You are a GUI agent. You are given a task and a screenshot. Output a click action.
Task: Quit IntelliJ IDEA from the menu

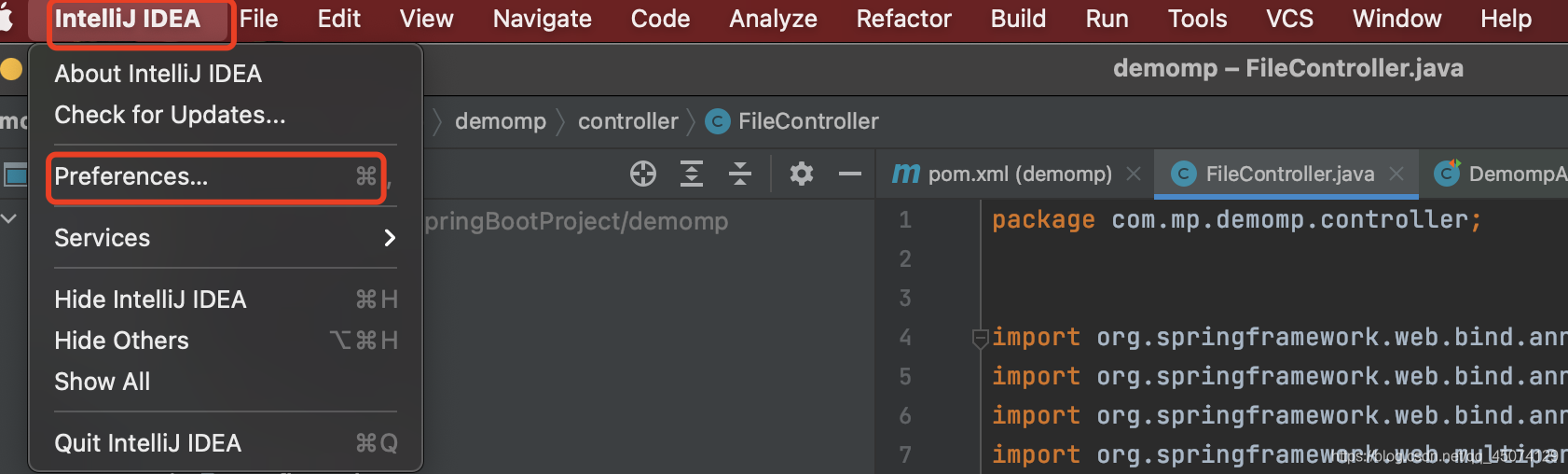[148, 443]
